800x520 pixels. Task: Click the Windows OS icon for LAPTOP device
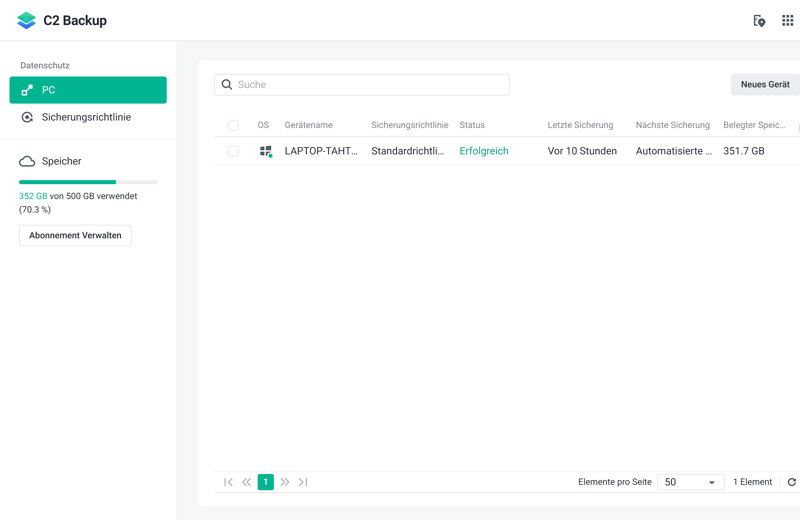265,151
